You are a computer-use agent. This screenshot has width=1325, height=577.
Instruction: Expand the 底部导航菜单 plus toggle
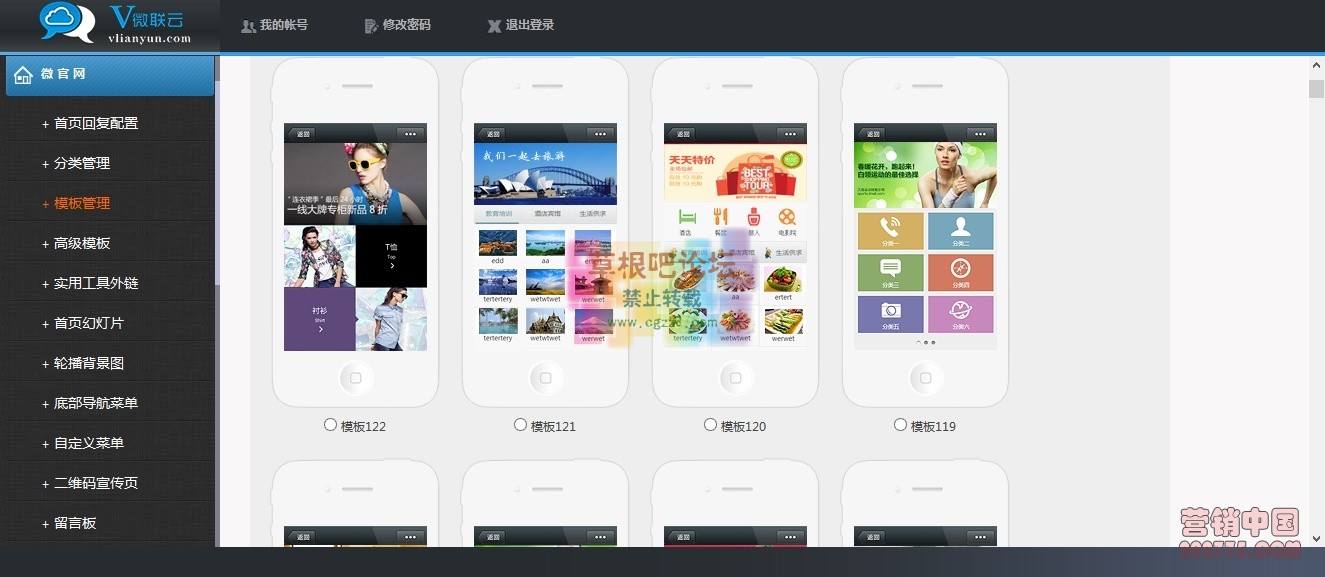tap(45, 404)
